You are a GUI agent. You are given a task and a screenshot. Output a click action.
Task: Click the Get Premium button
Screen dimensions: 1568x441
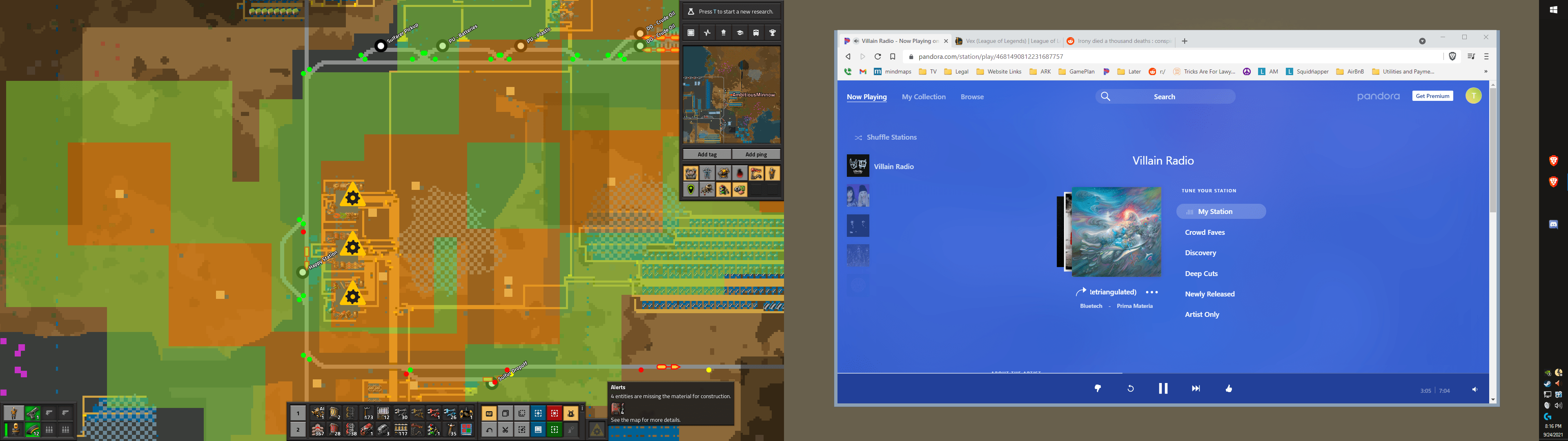[1432, 96]
